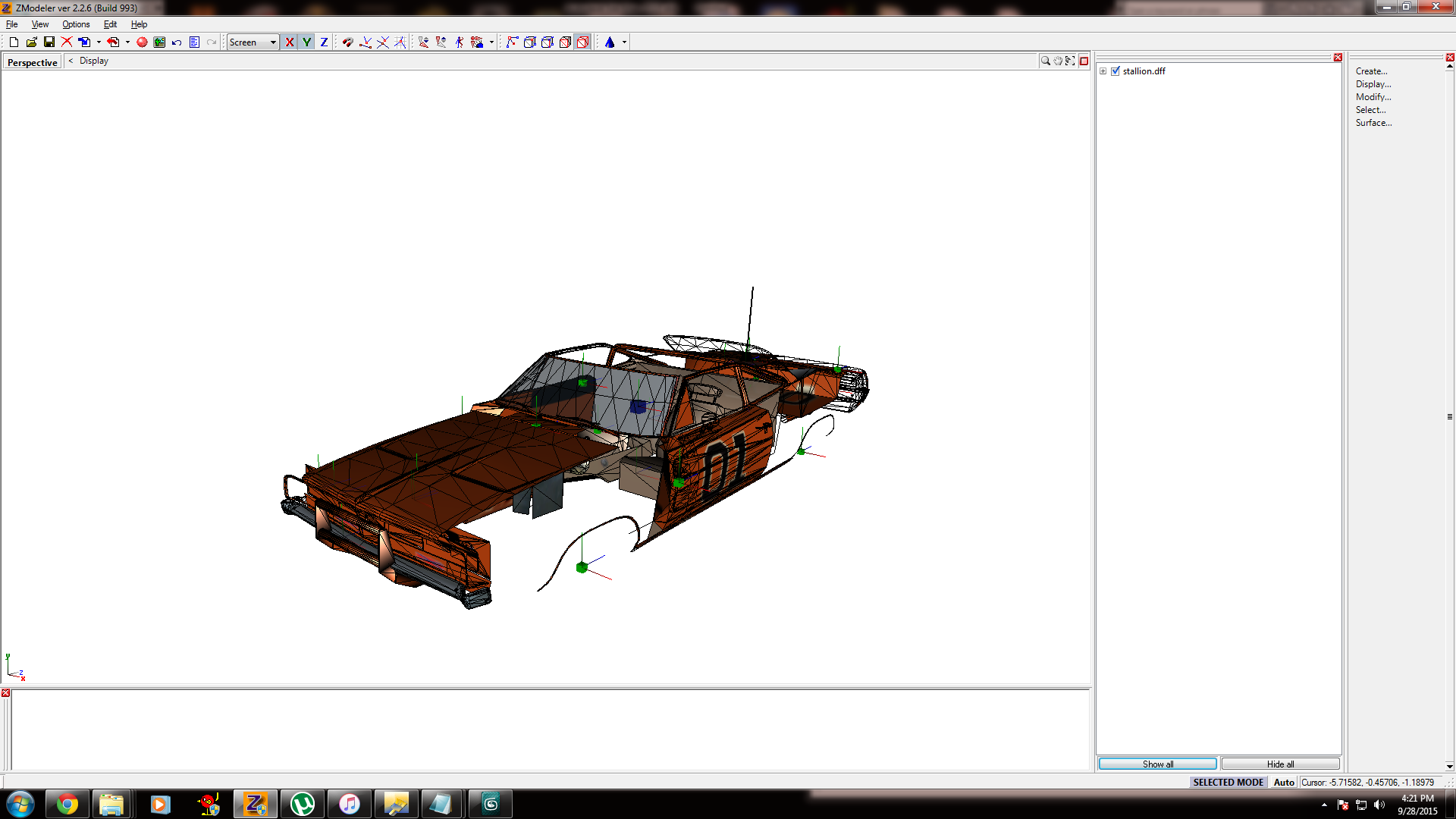Screen dimensions: 1456x819
Task: Click the snap-to-grid icon
Action: coord(400,42)
